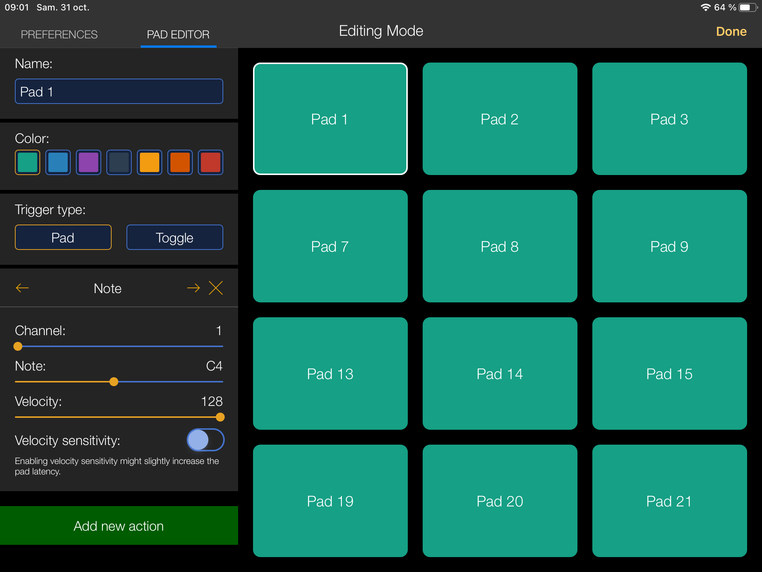Image resolution: width=762 pixels, height=572 pixels.
Task: Select Pad 21 for editing
Action: [669, 501]
